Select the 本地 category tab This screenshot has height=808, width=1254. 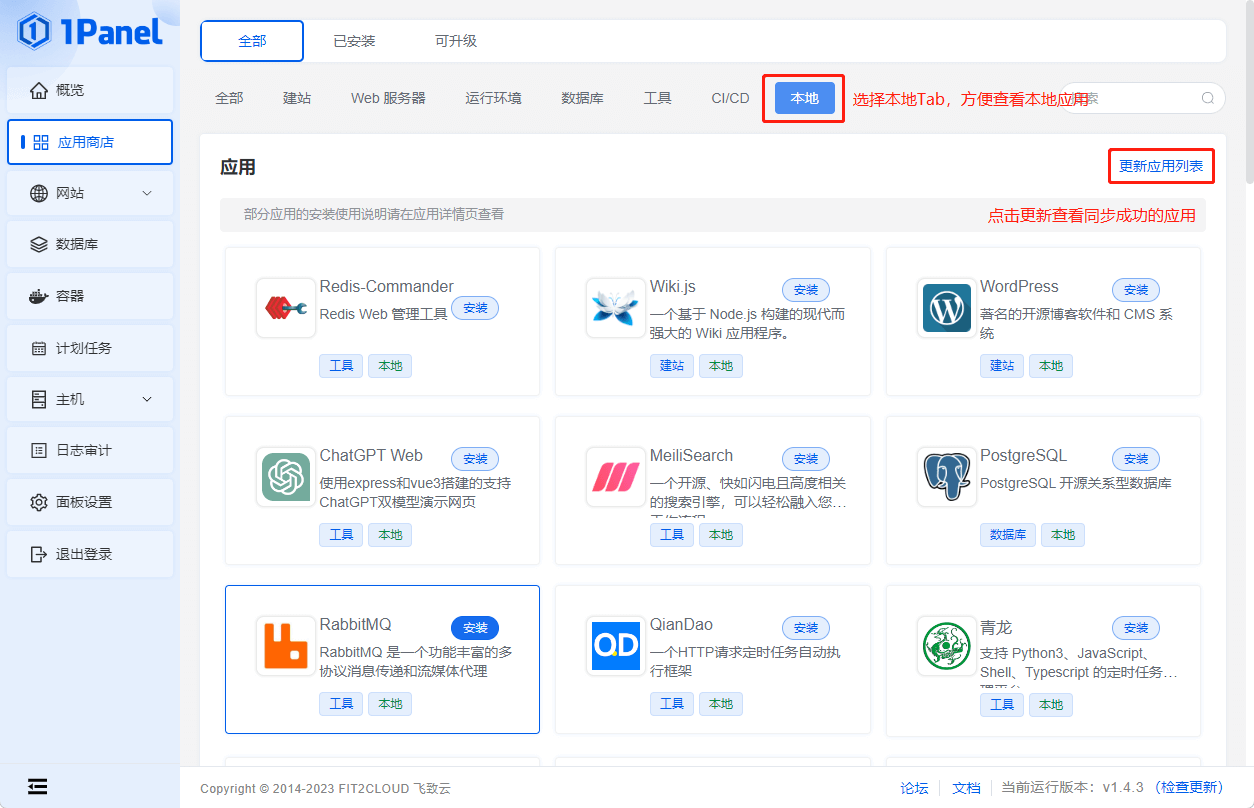tap(804, 98)
